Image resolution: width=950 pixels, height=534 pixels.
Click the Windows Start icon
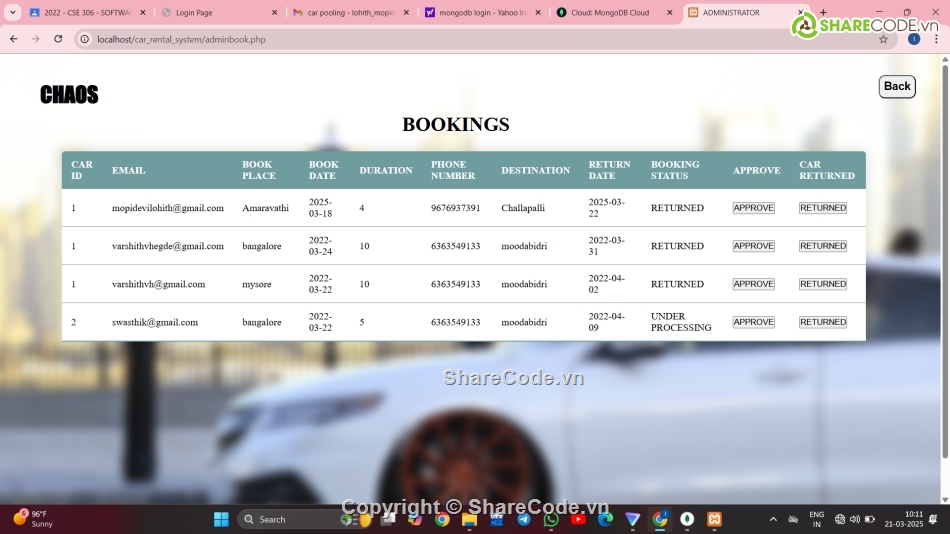(x=221, y=519)
